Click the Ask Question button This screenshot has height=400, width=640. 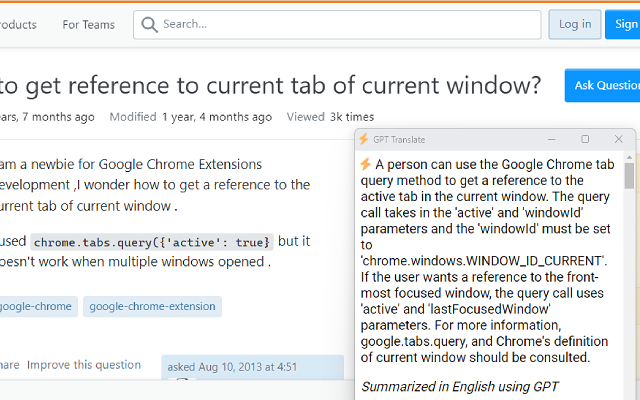point(603,85)
